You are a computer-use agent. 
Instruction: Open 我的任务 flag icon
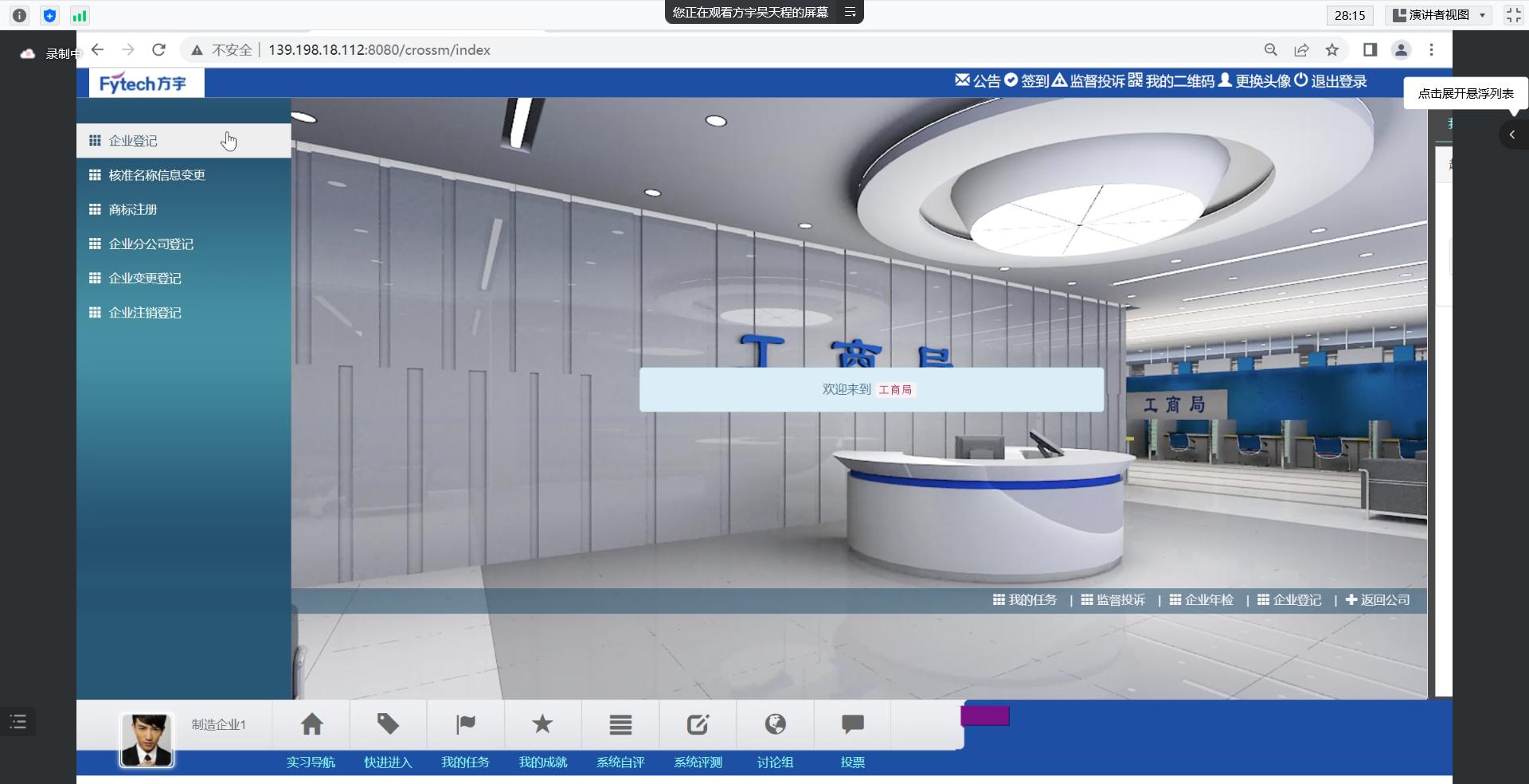465,724
